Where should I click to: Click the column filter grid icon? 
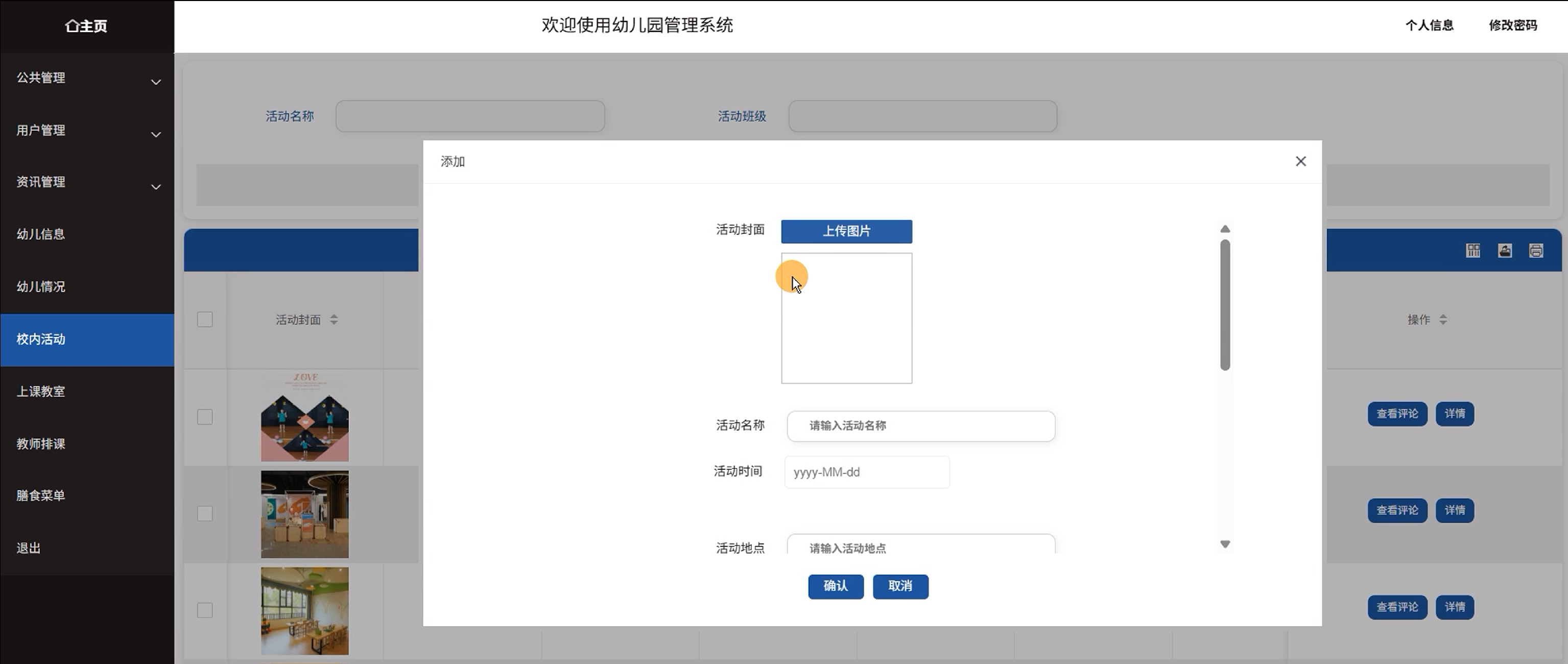coord(1472,251)
